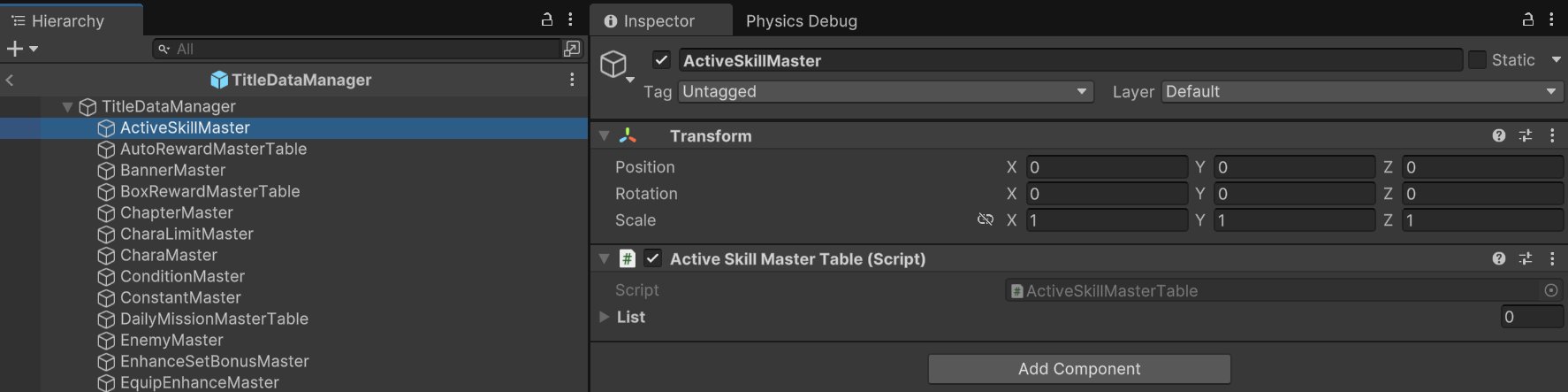Open the Active Skill Master Table context menu
Image resolution: width=1568 pixels, height=392 pixels.
coord(1552,258)
